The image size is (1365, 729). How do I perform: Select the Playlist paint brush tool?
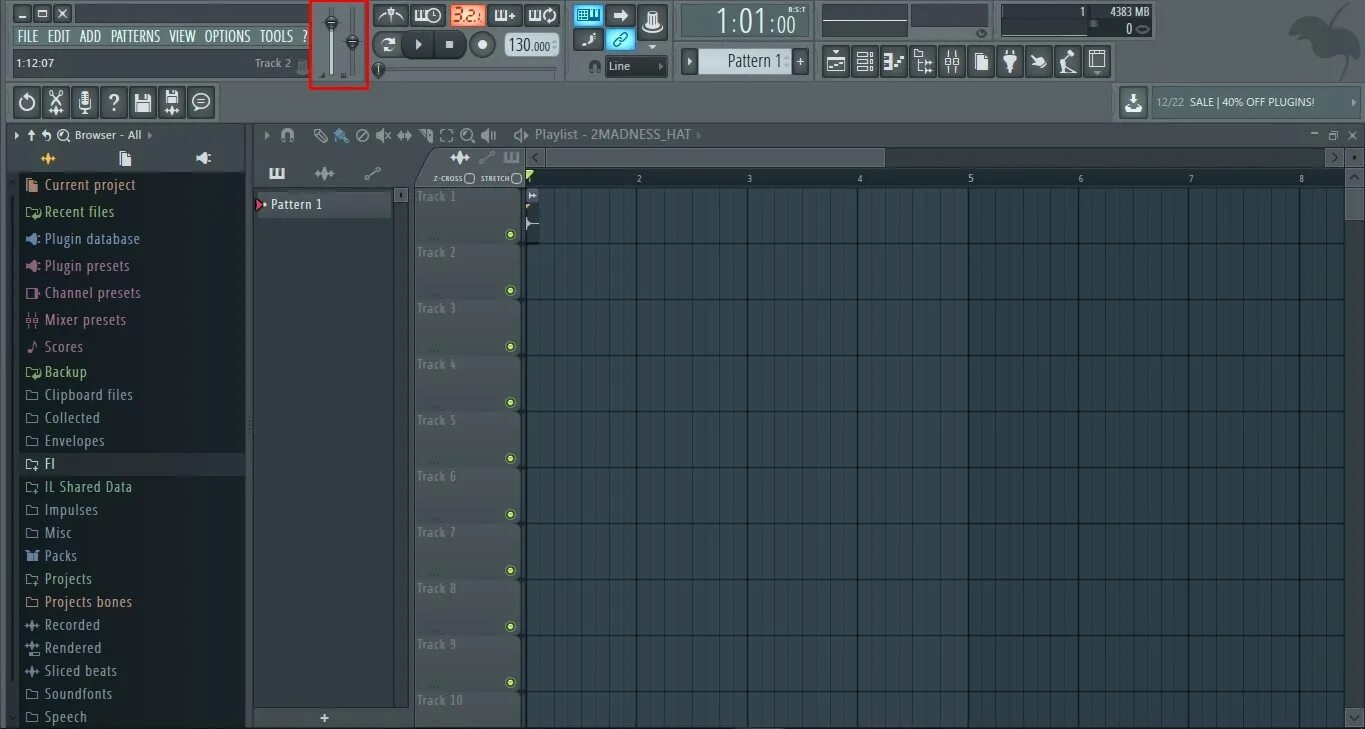341,135
